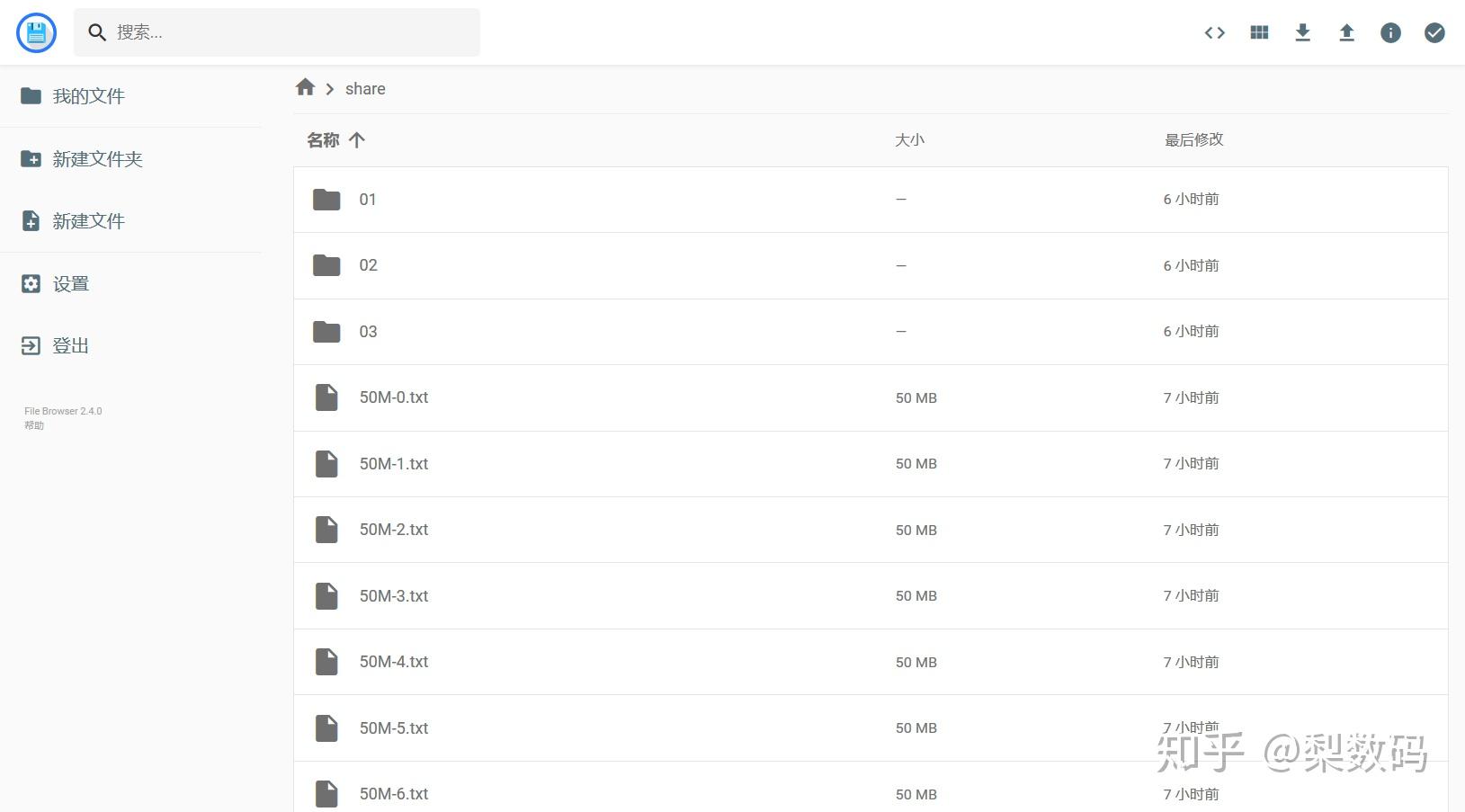Sort the list by the 名称 column header
1465x812 pixels.
tap(324, 140)
